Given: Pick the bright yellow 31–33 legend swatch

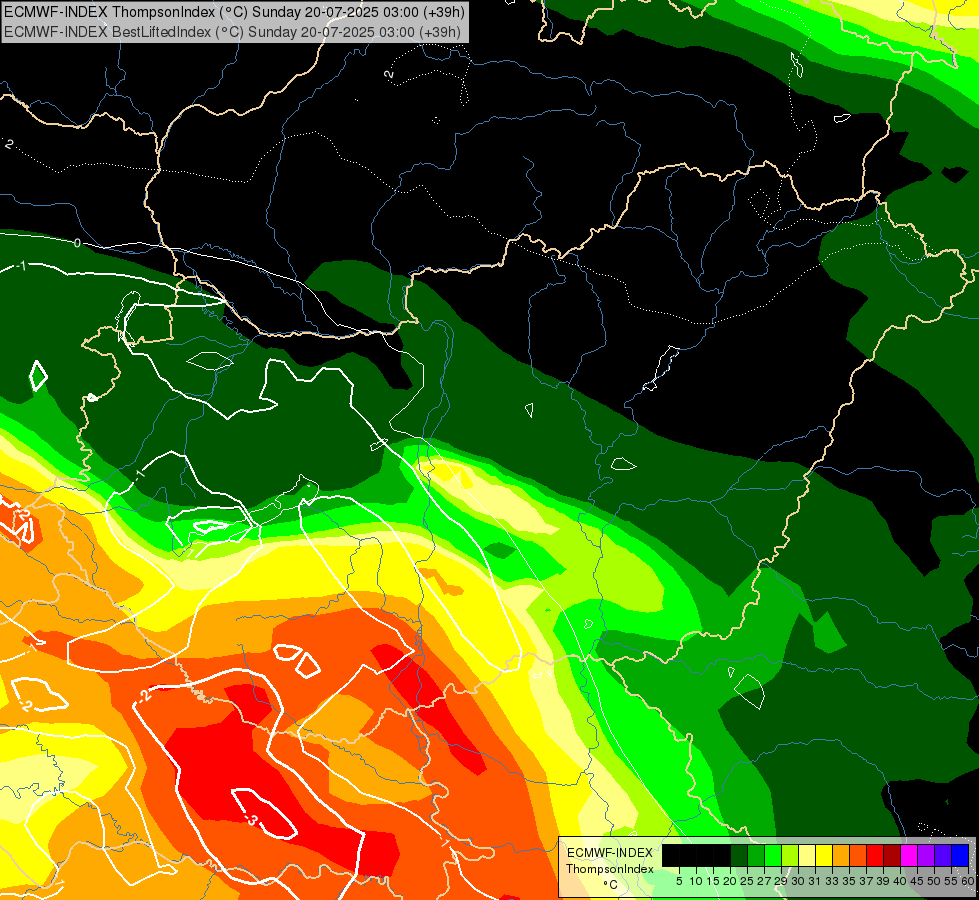Looking at the screenshot, I should coord(824,855).
